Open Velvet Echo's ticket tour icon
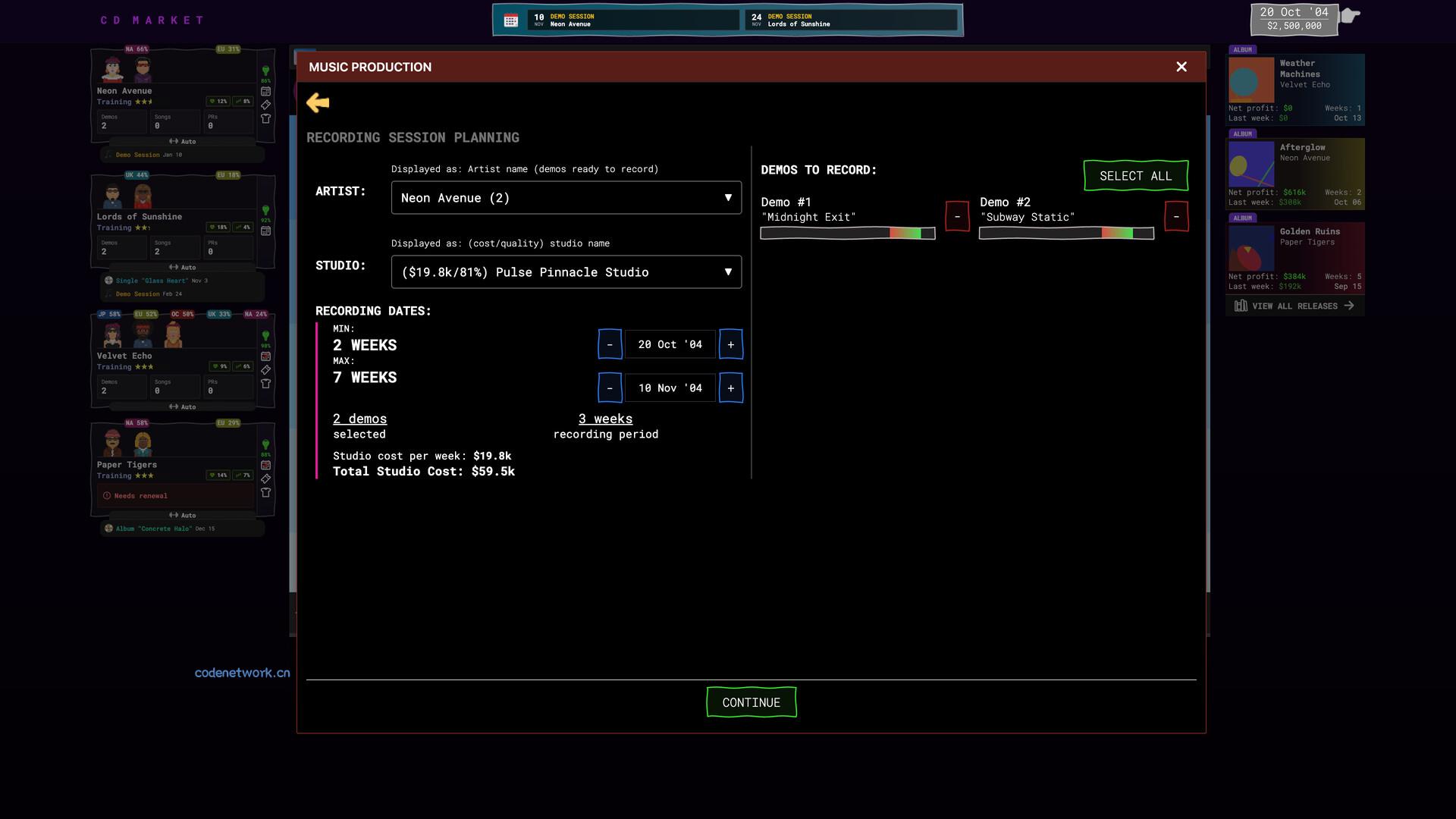The image size is (1456, 819). (x=265, y=370)
